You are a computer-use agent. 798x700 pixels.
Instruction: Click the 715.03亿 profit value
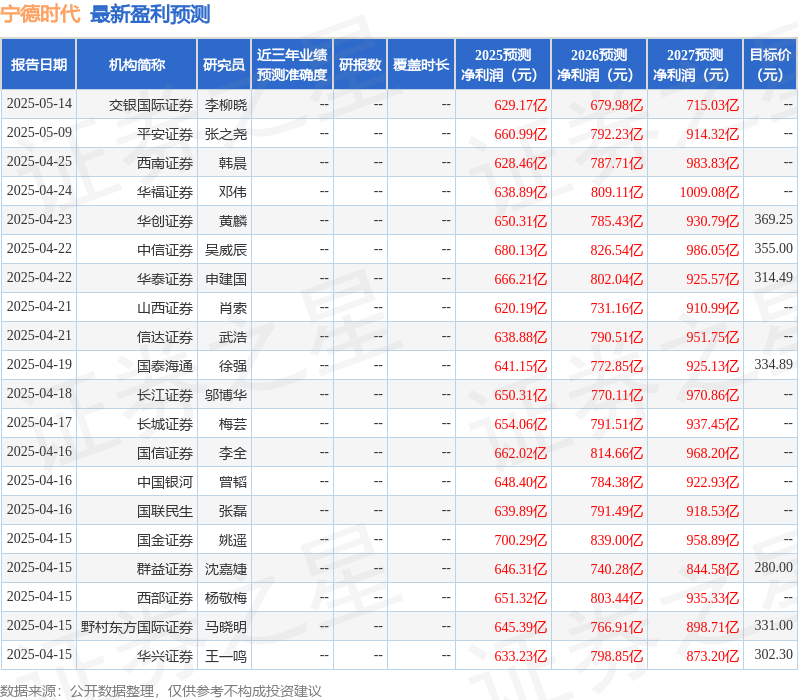click(x=712, y=105)
